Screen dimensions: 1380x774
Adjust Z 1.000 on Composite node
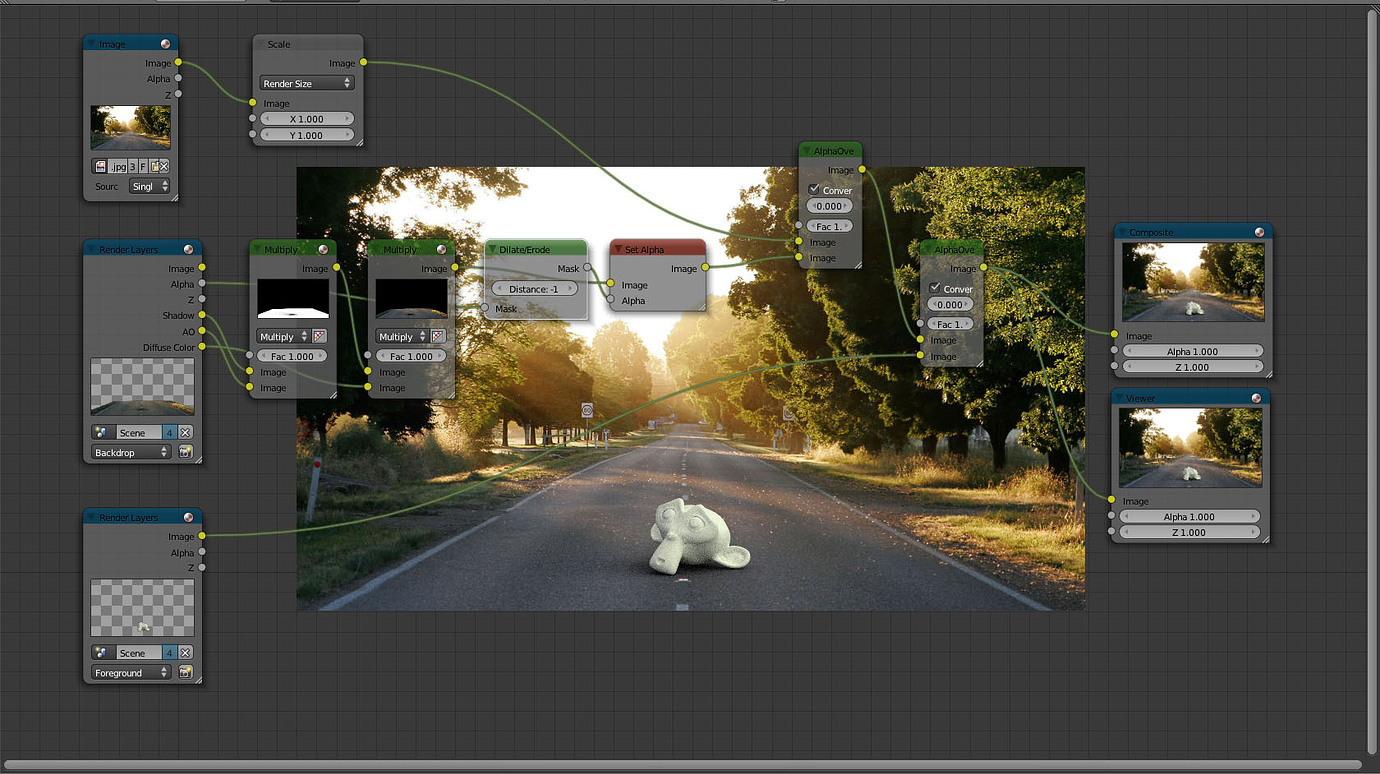1193,367
